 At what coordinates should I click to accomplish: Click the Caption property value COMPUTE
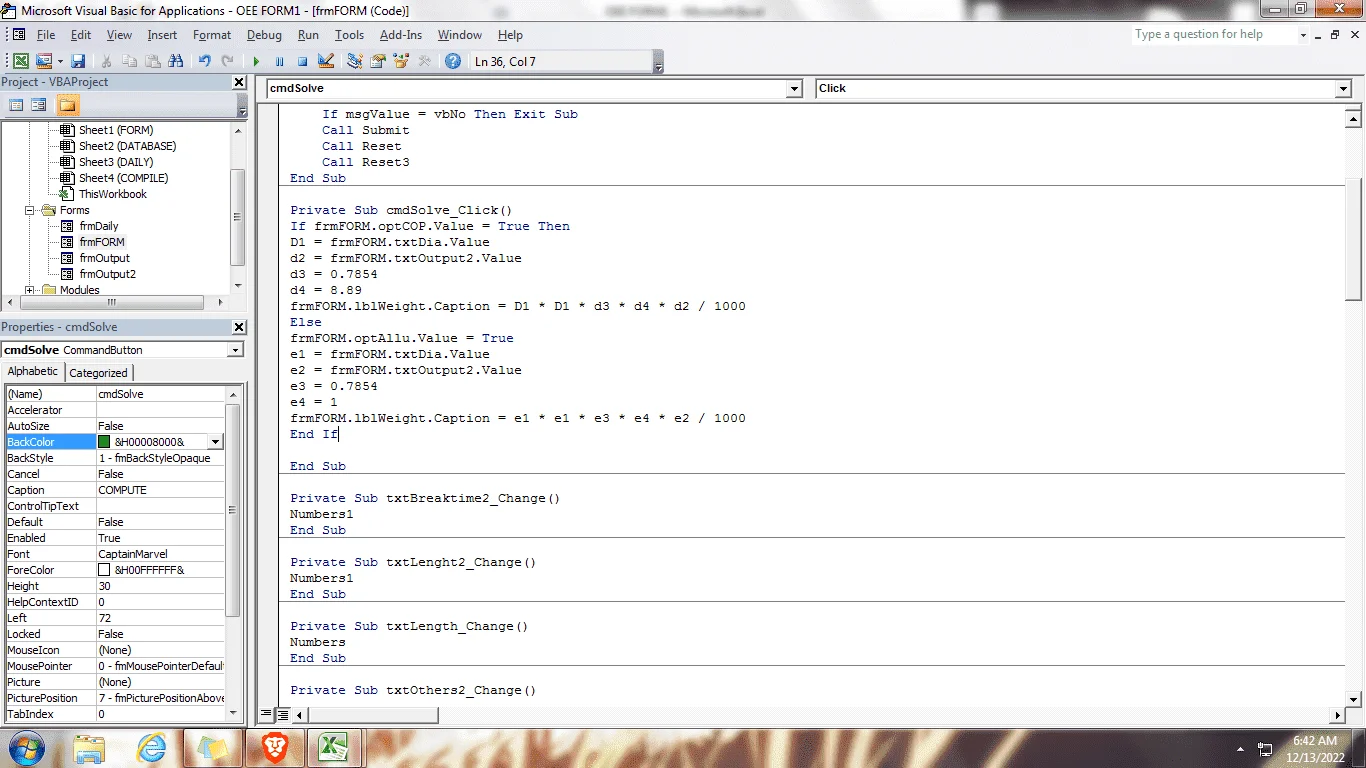pyautogui.click(x=160, y=490)
